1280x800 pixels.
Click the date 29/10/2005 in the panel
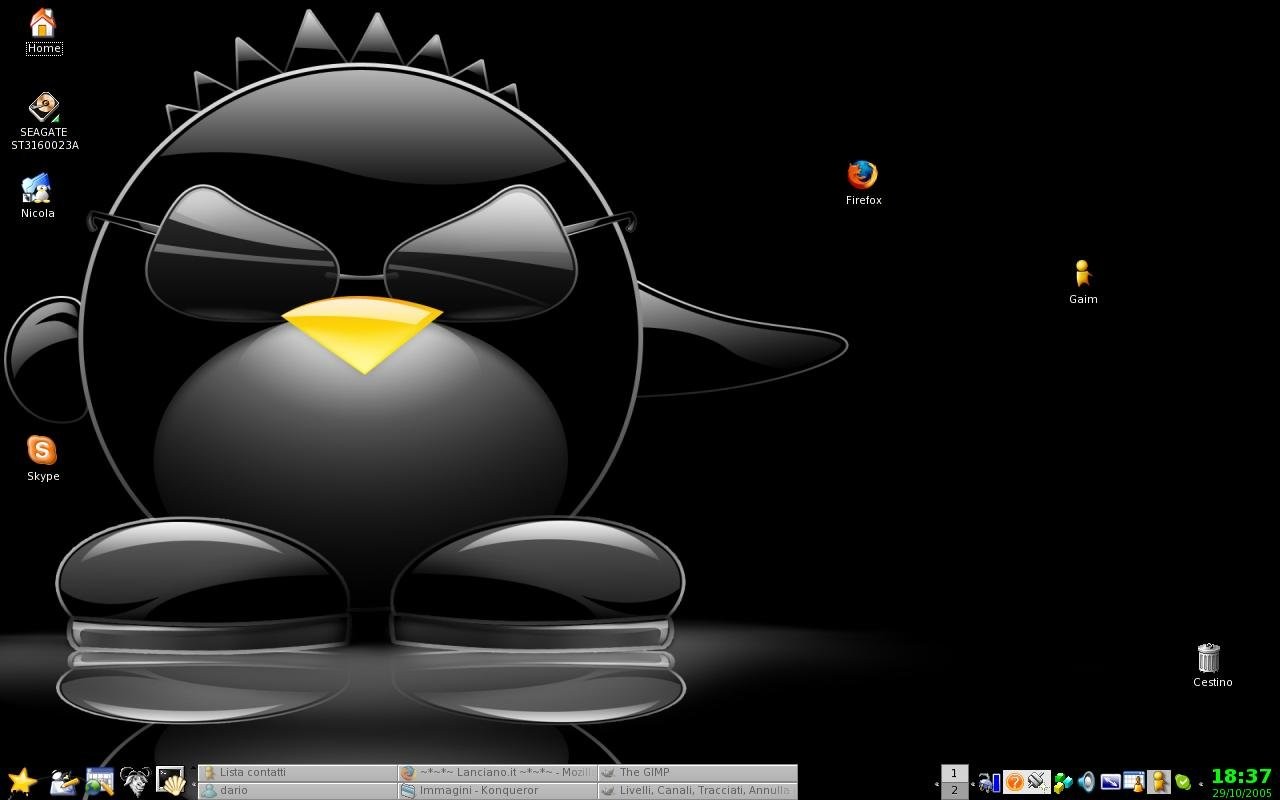tap(1242, 793)
